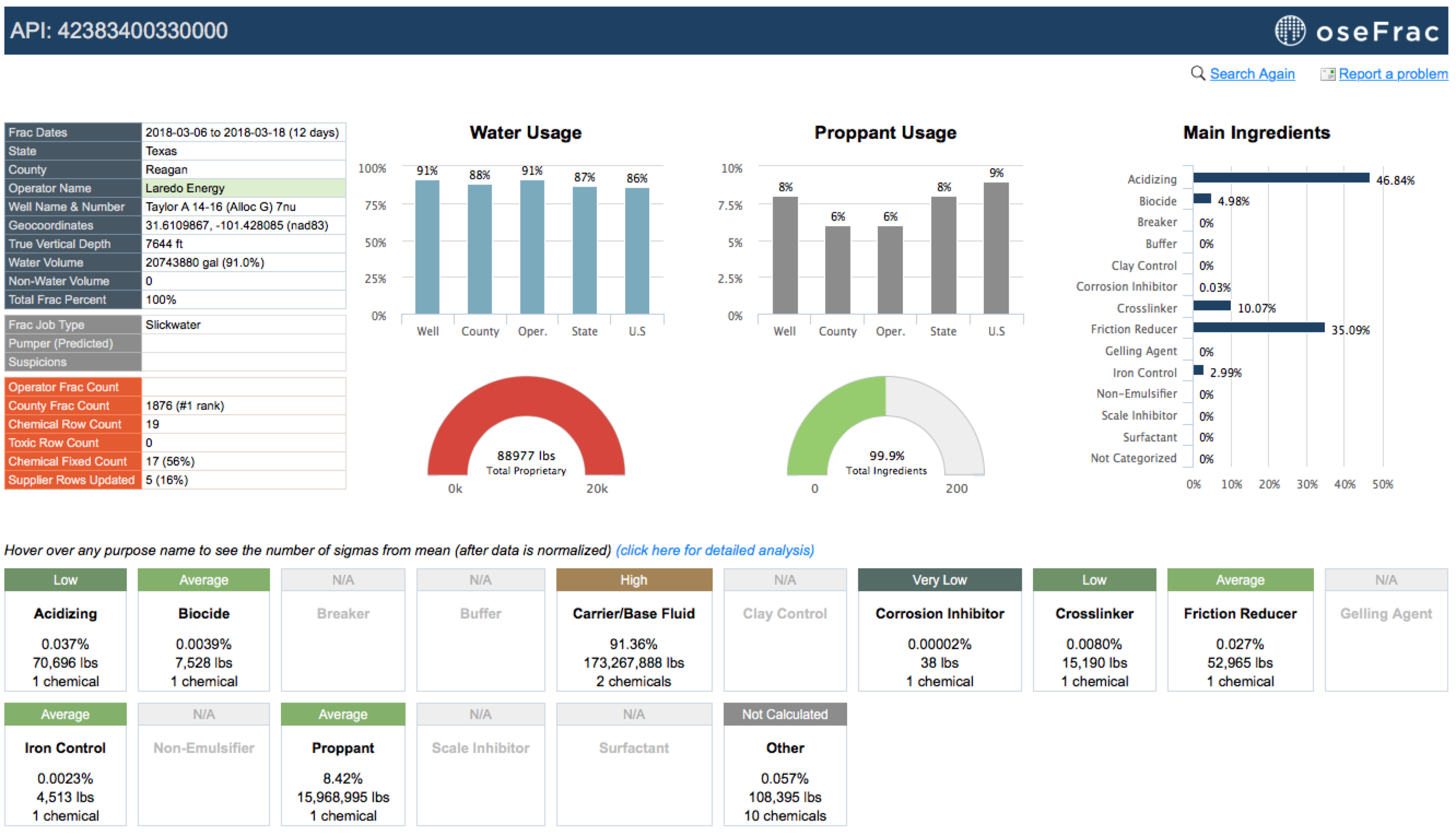The height and width of the screenshot is (836, 1456).
Task: Select the Acidizing purpose card title
Action: 66,613
